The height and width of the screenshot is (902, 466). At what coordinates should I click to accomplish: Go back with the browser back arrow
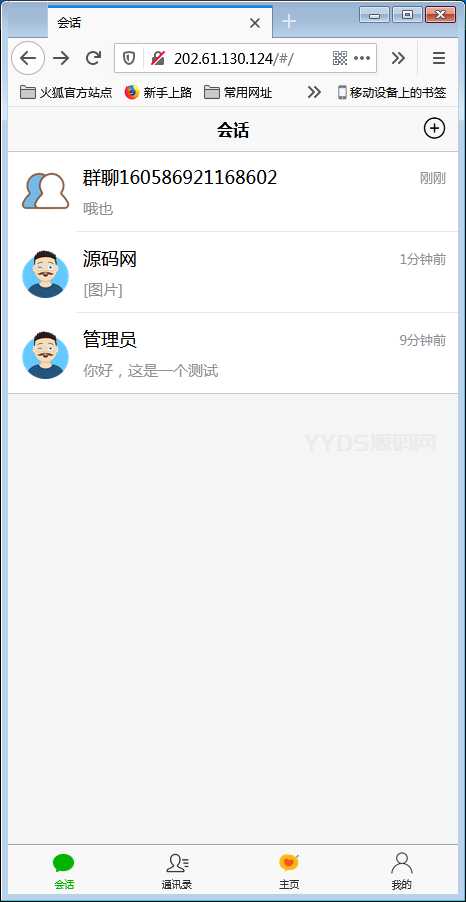28,58
